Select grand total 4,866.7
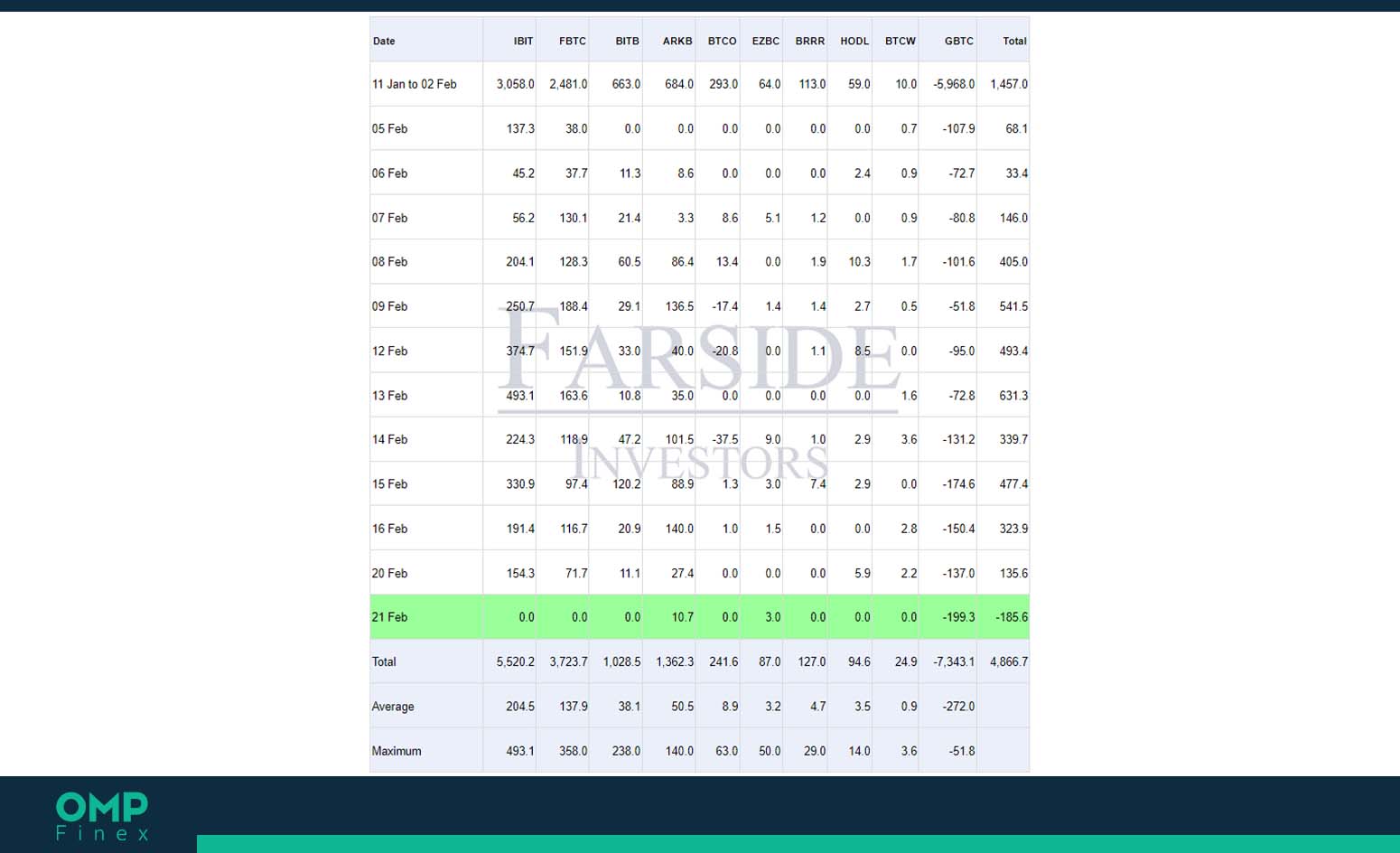 (x=1009, y=661)
